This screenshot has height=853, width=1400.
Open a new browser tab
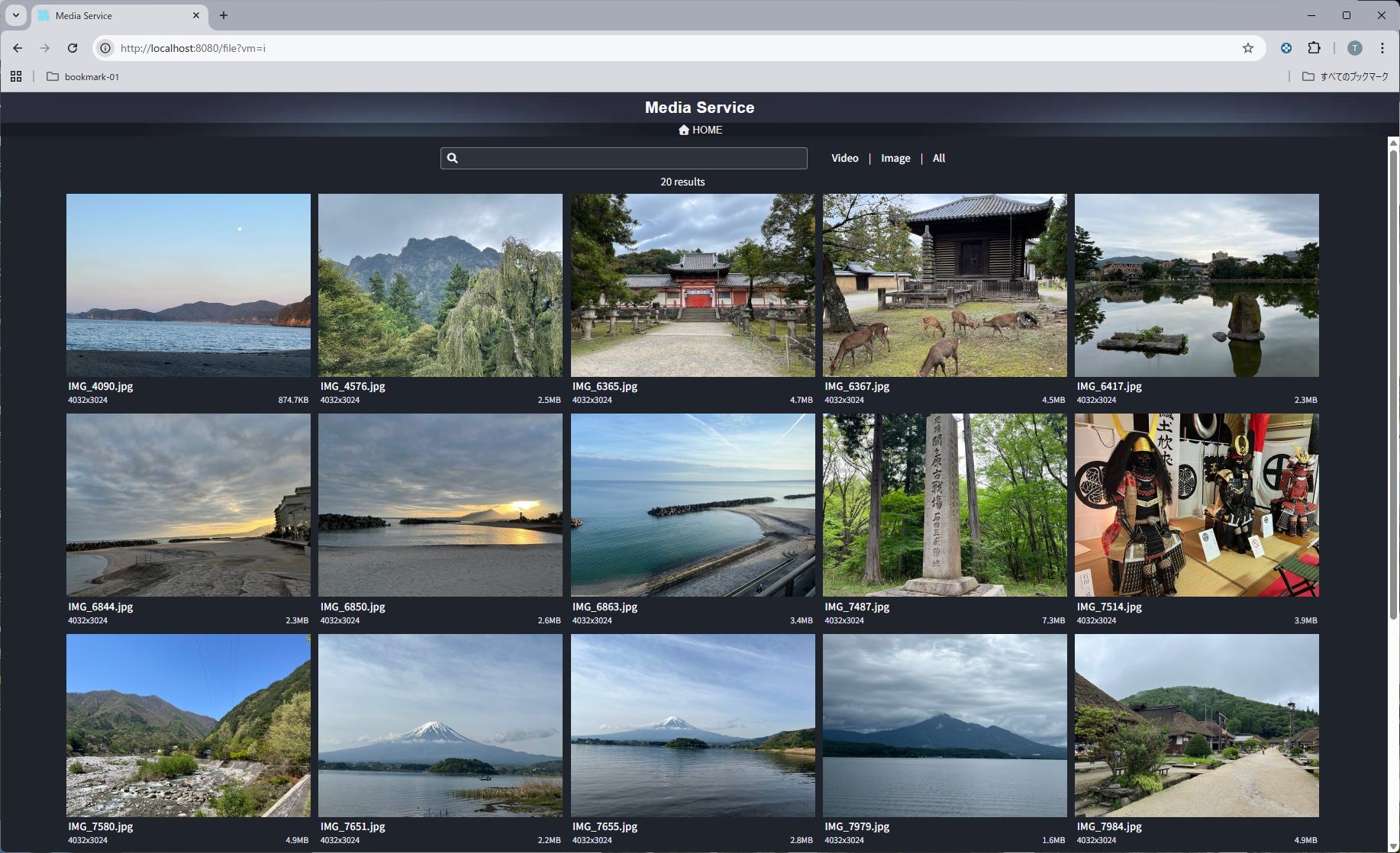[224, 15]
